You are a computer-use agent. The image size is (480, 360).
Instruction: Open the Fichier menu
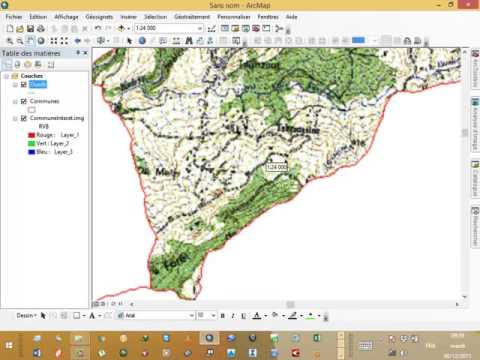pos(14,17)
